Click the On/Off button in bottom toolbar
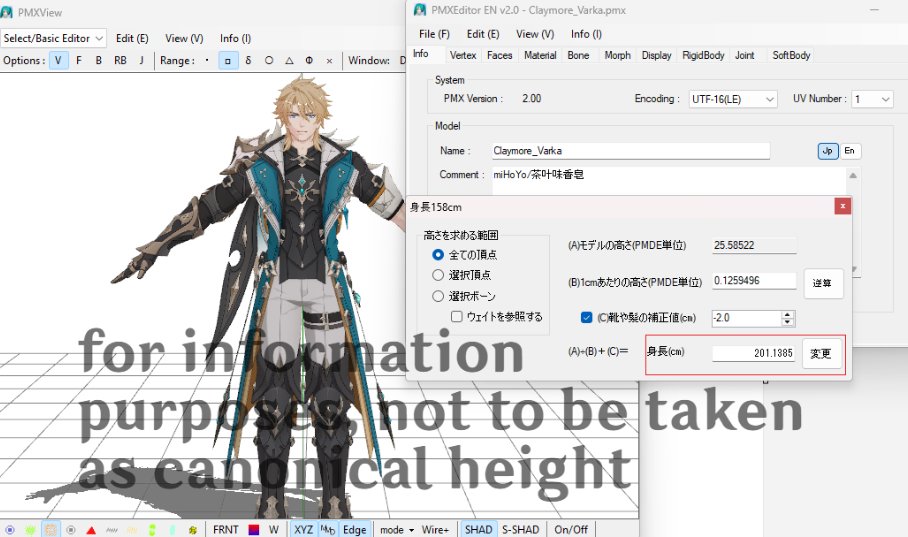The height and width of the screenshot is (537, 908). [571, 529]
